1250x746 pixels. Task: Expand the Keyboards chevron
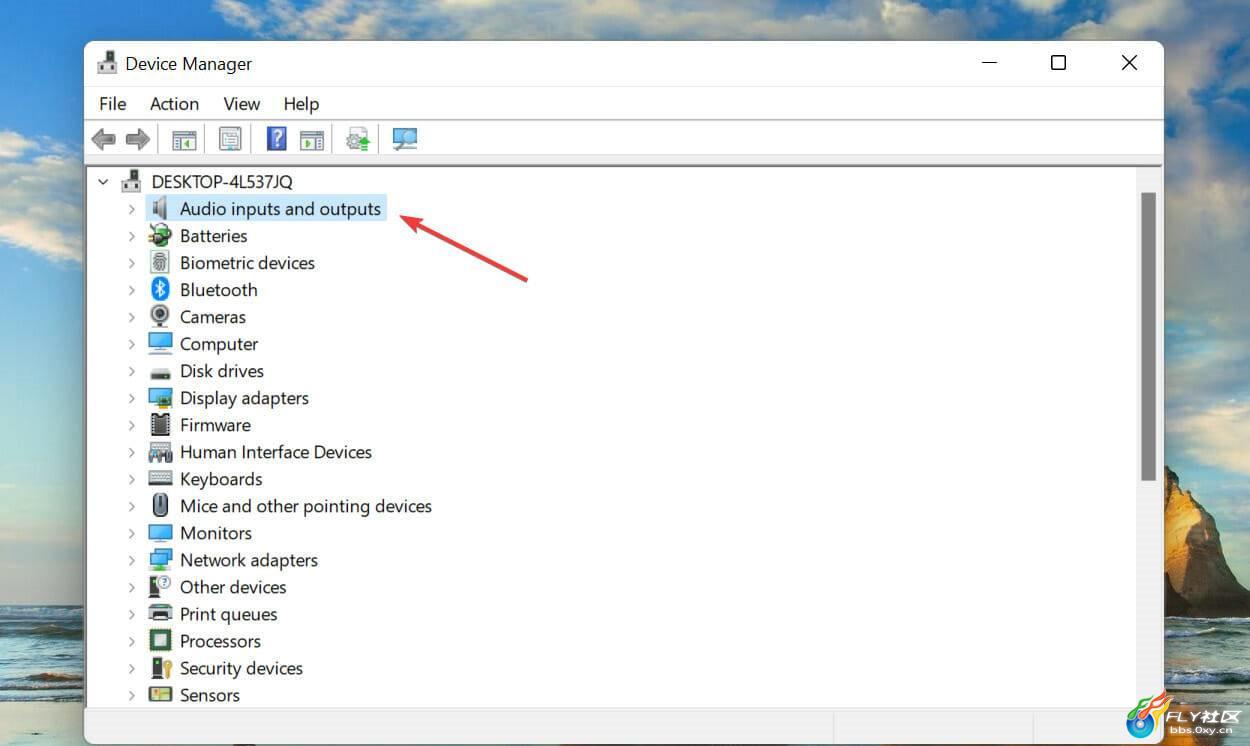pos(131,479)
